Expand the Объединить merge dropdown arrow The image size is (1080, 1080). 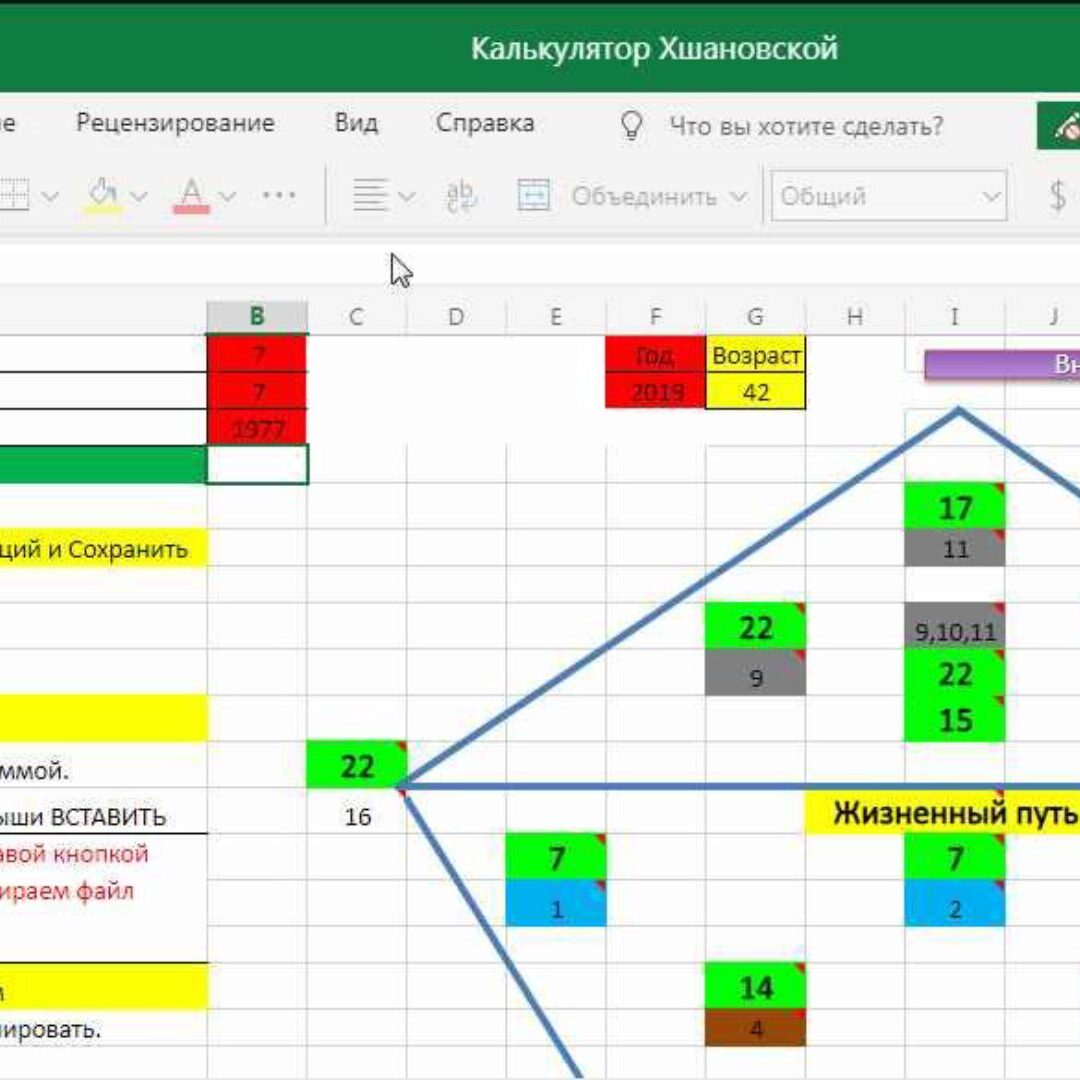(739, 196)
